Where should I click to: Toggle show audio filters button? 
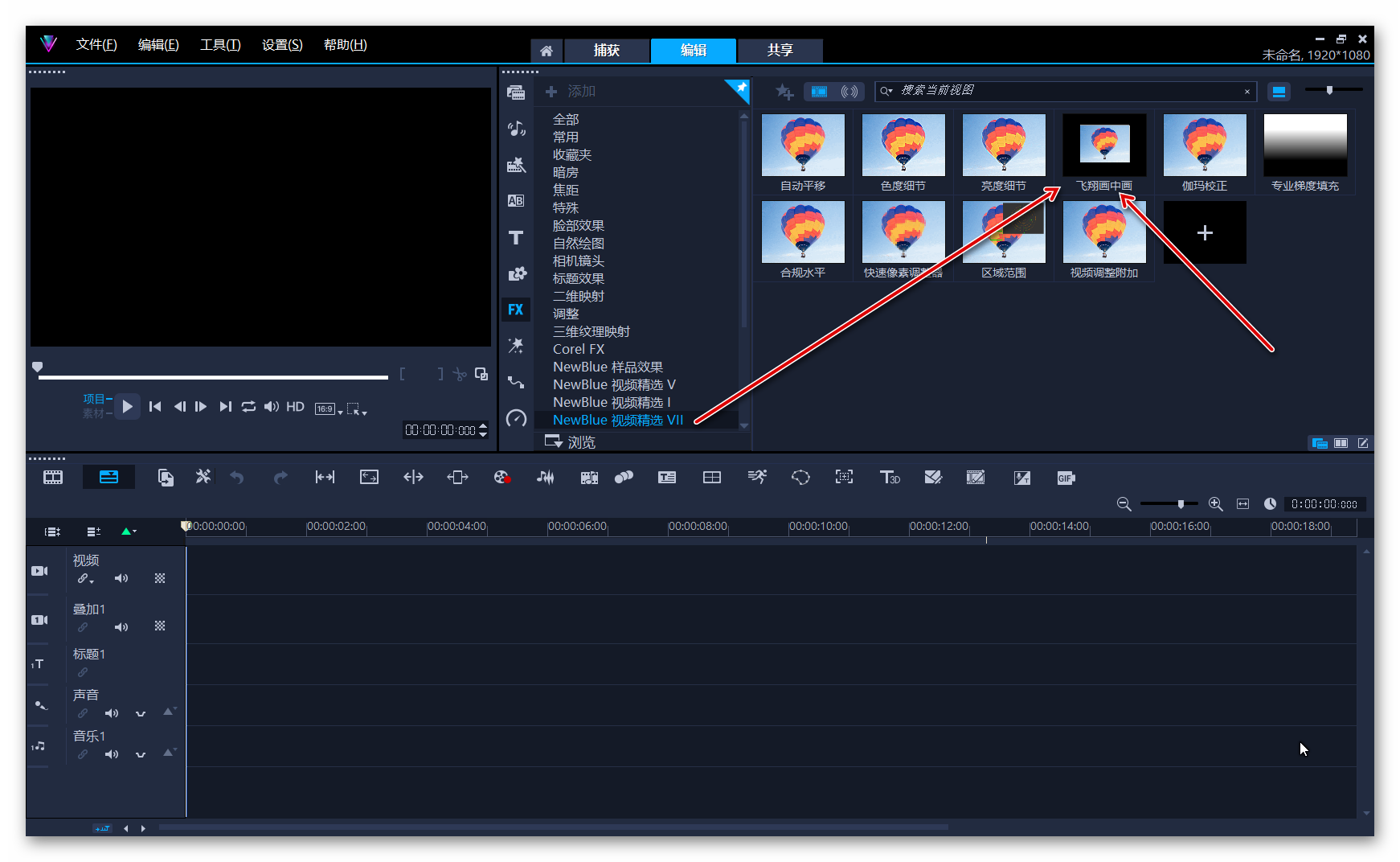[x=849, y=92]
